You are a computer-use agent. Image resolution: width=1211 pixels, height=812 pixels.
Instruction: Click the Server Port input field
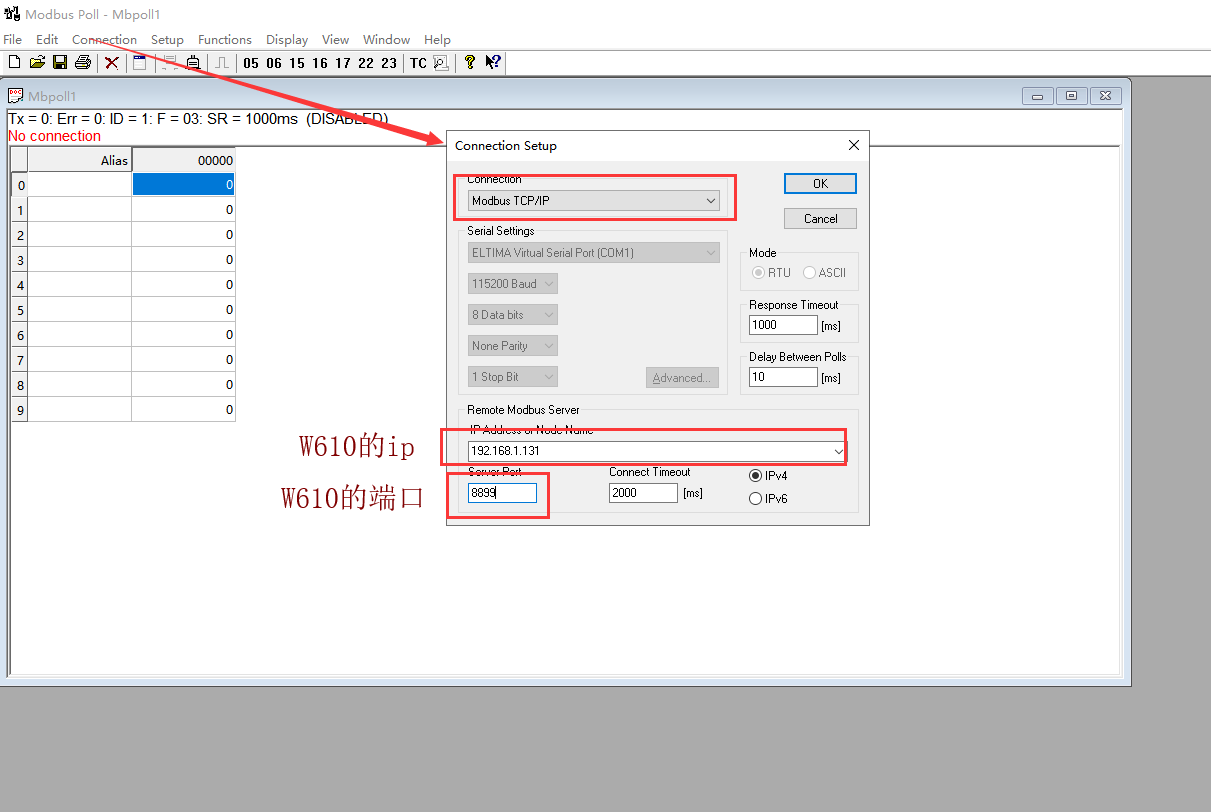click(x=502, y=493)
